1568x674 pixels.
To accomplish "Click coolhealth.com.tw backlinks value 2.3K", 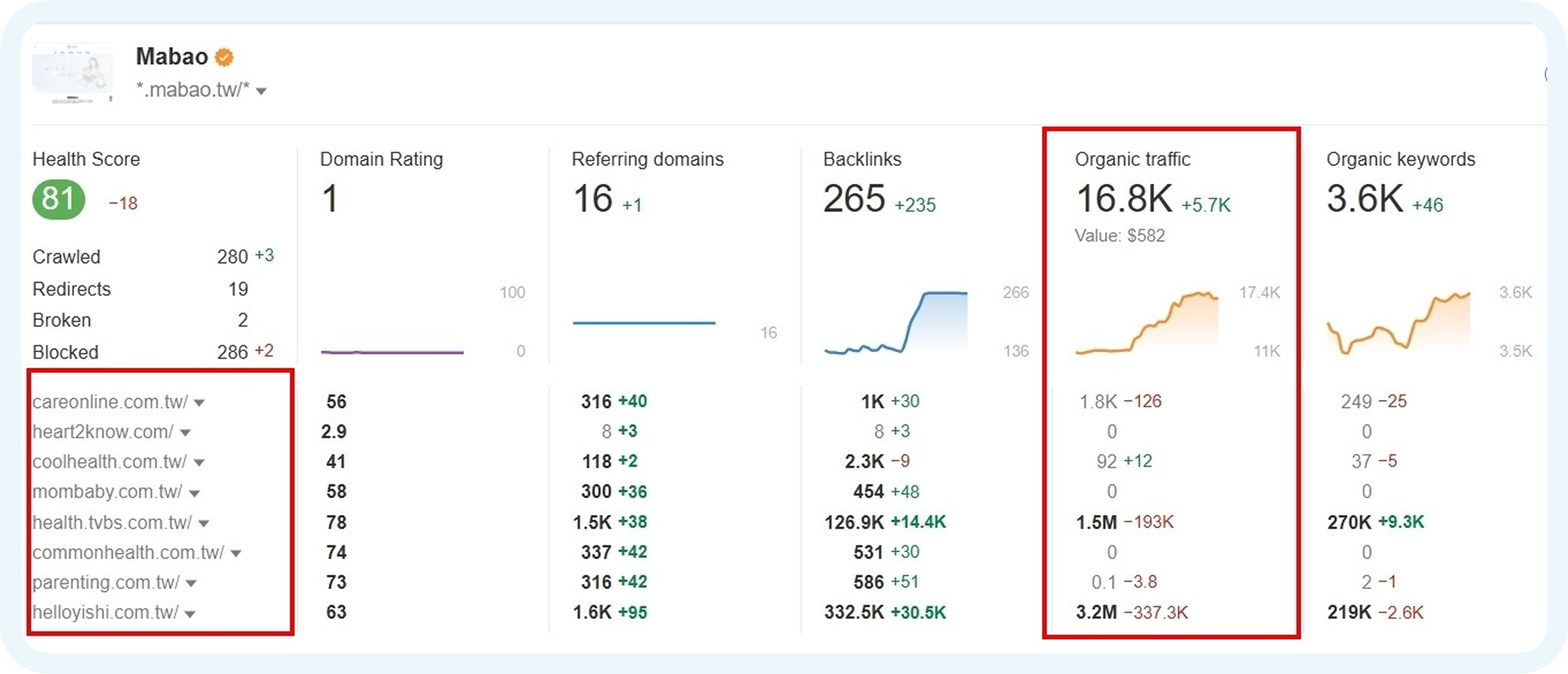I will tap(864, 462).
